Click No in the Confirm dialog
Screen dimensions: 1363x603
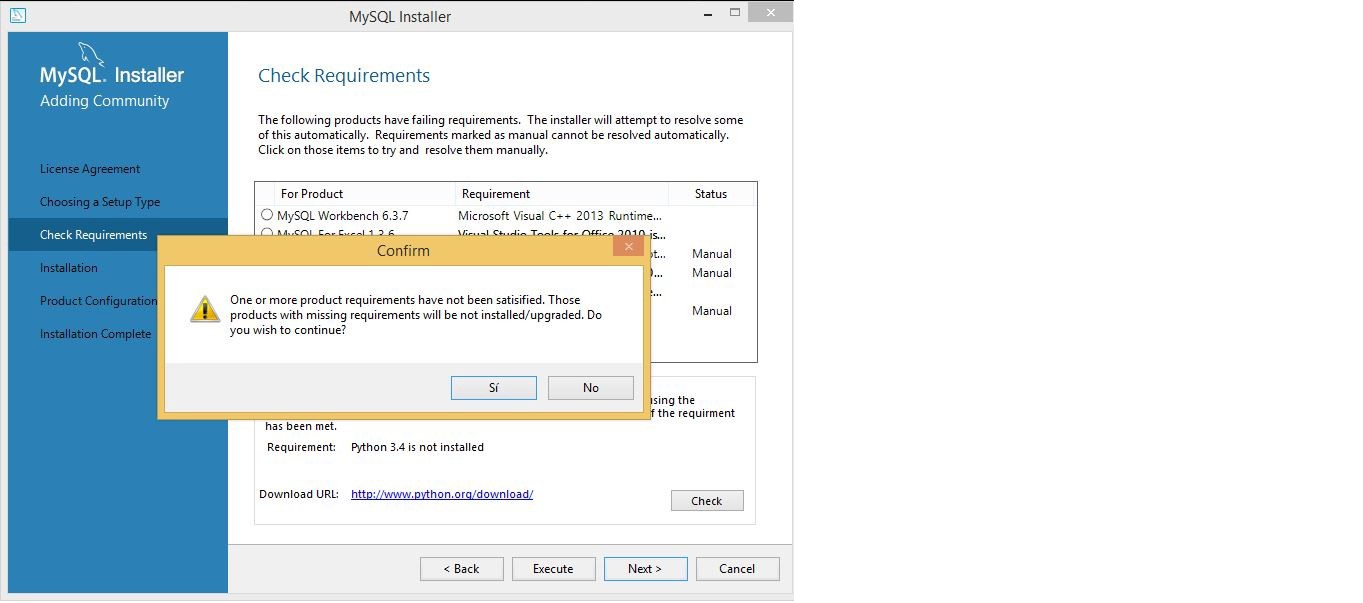(590, 388)
